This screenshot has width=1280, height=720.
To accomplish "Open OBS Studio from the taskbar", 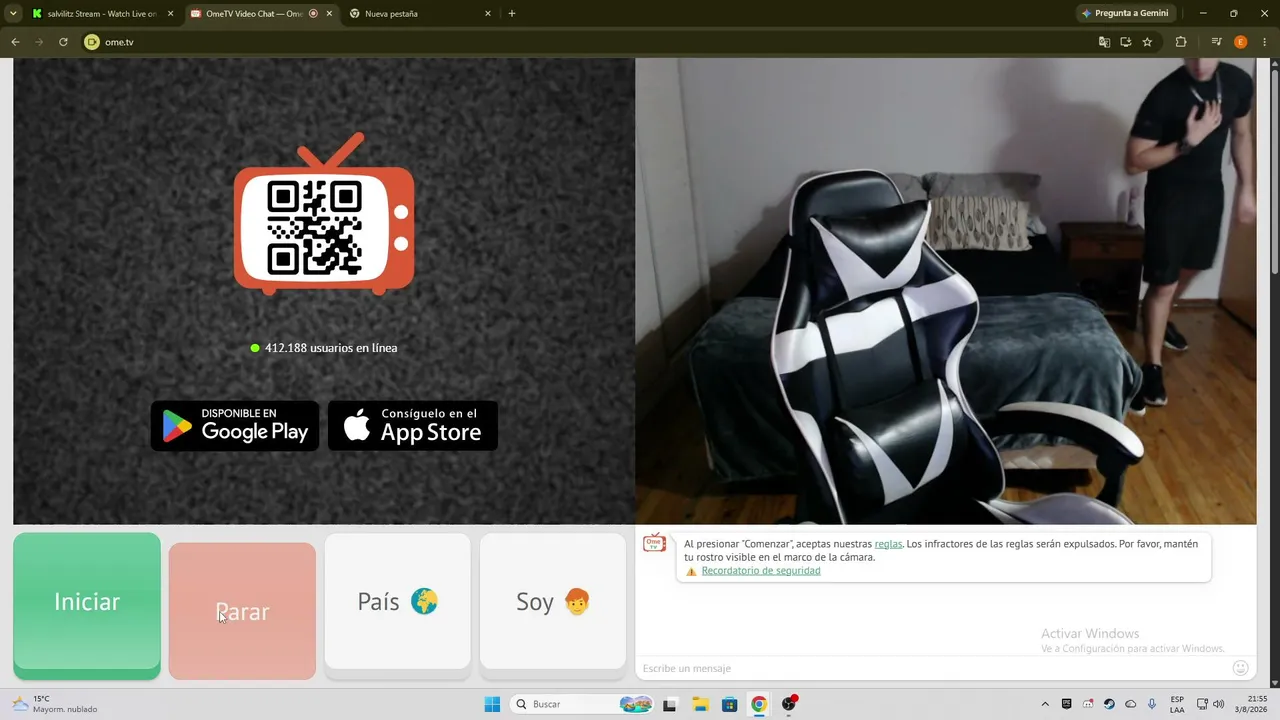I will (x=789, y=704).
